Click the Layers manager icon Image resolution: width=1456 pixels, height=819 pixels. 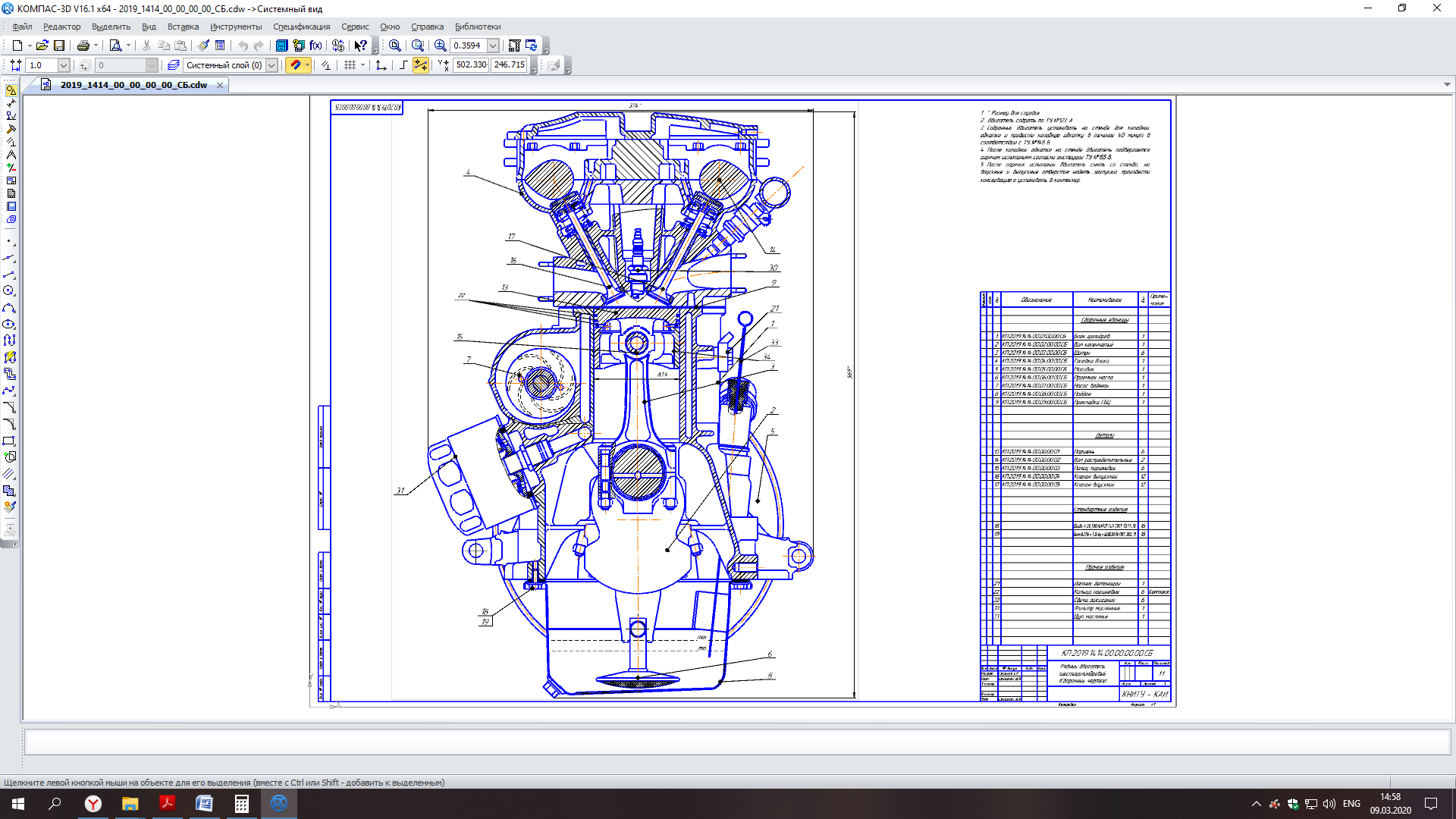tap(174, 65)
